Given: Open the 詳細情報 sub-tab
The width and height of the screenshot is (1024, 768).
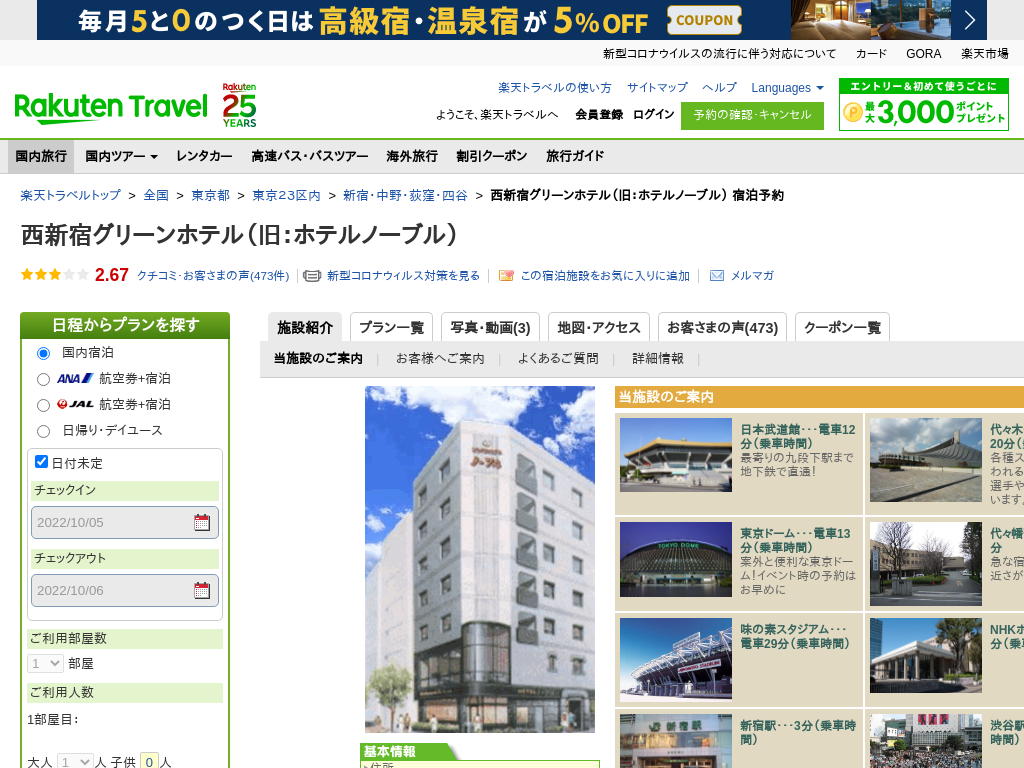Looking at the screenshot, I should point(658,359).
